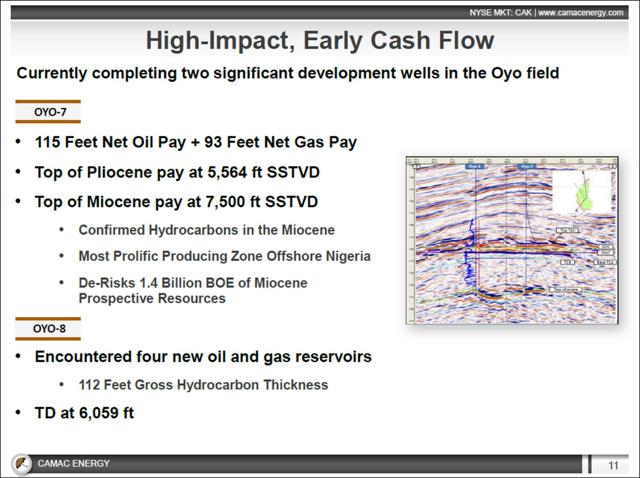640x478 pixels.
Task: Select the OYO-7 label box
Action: click(48, 111)
